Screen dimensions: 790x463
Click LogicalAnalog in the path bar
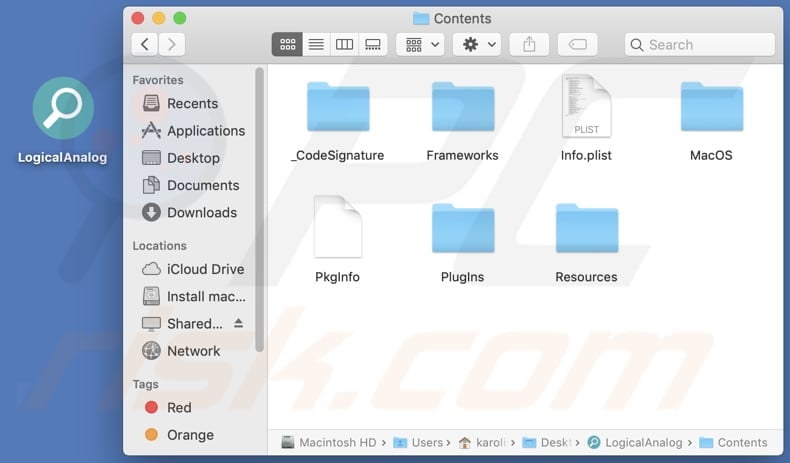coord(635,442)
